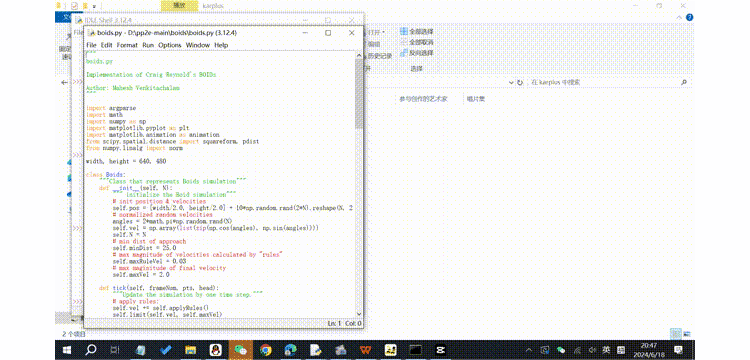Click the 'class Boids:' line
The width and height of the screenshot is (750, 360).
[106, 175]
